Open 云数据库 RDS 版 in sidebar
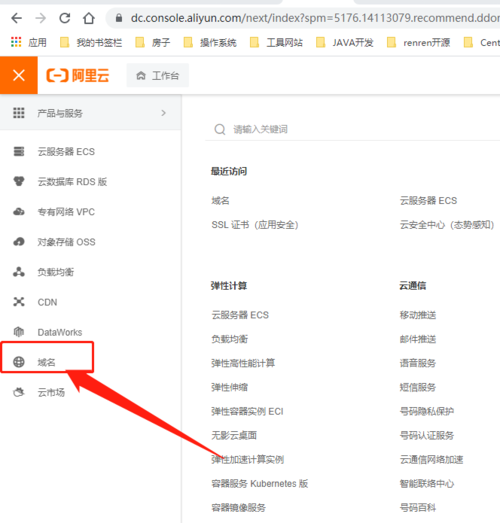The width and height of the screenshot is (500, 523). click(72, 182)
